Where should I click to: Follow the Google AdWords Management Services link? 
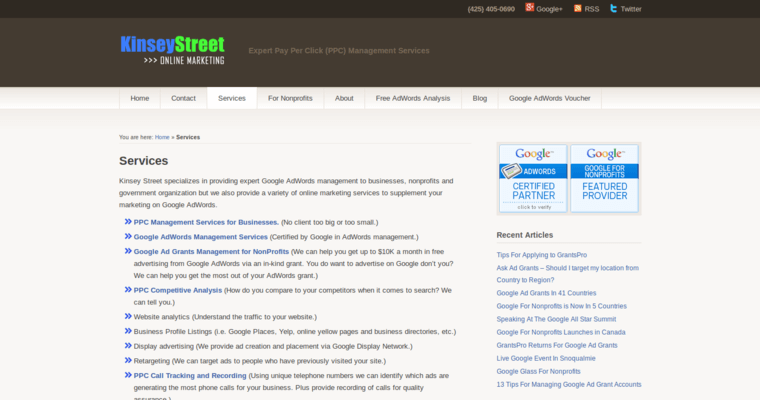pos(201,237)
